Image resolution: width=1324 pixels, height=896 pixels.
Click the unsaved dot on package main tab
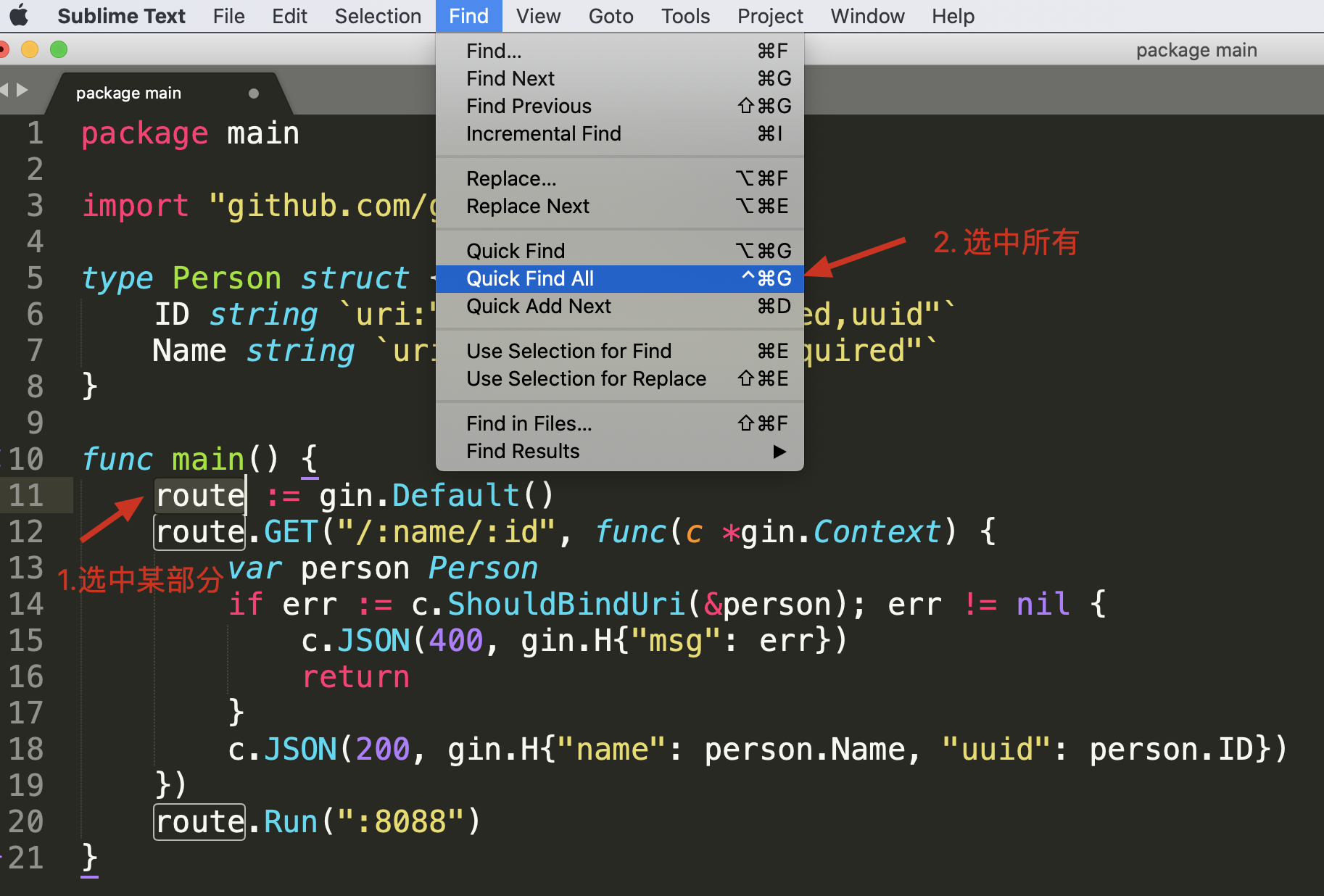[253, 94]
